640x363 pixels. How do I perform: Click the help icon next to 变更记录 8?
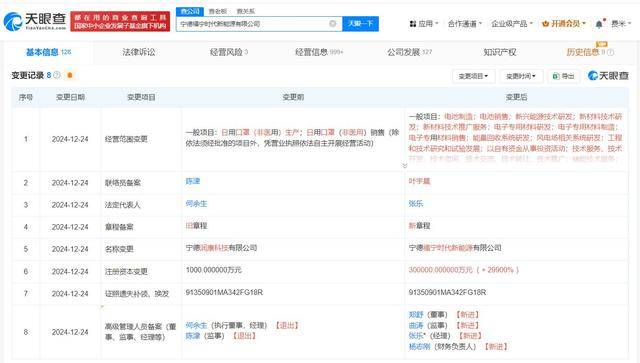coord(57,75)
